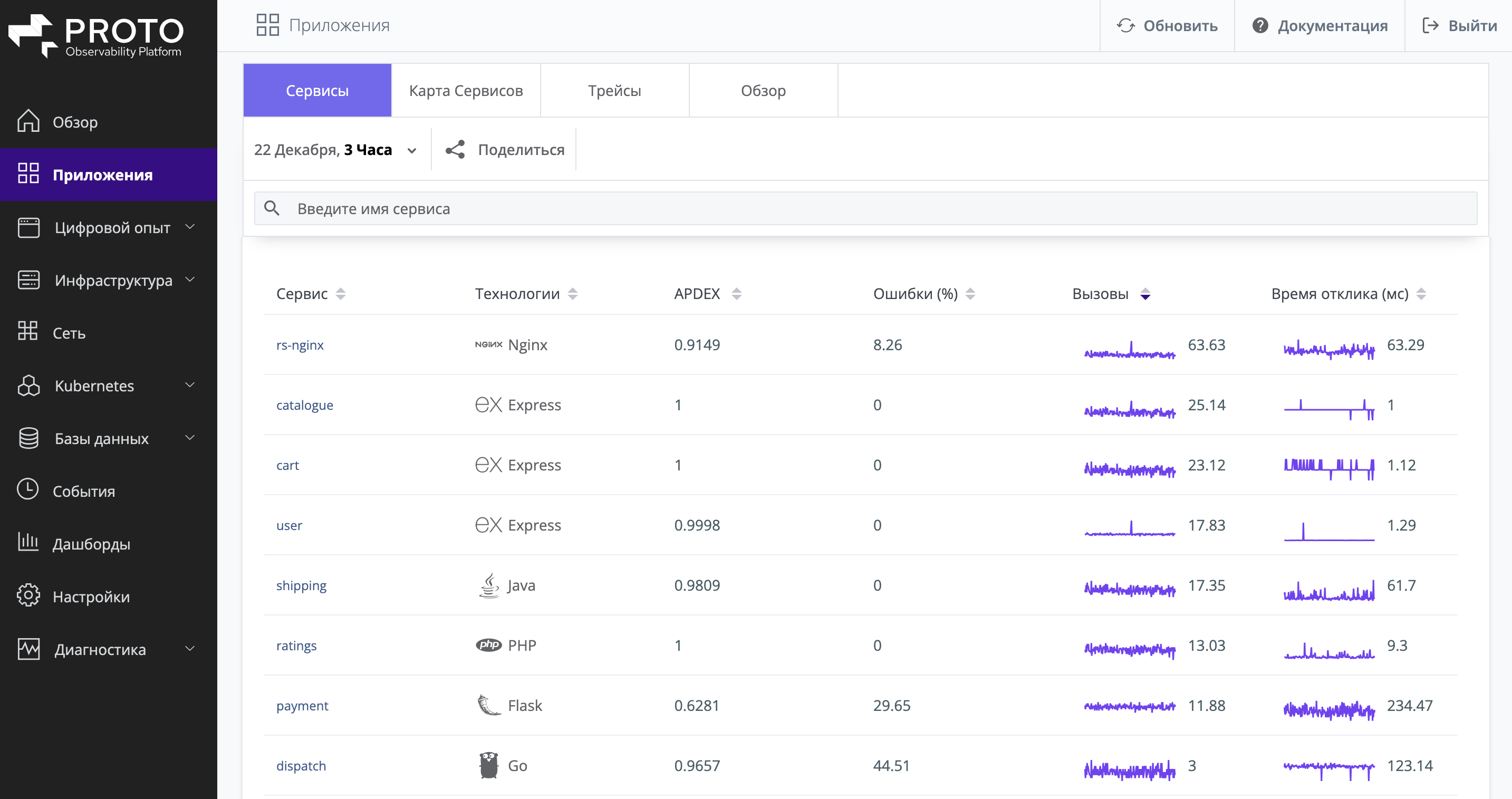Click the share icon next to Поделиться
Viewport: 1512px width, 799px height.
[455, 150]
